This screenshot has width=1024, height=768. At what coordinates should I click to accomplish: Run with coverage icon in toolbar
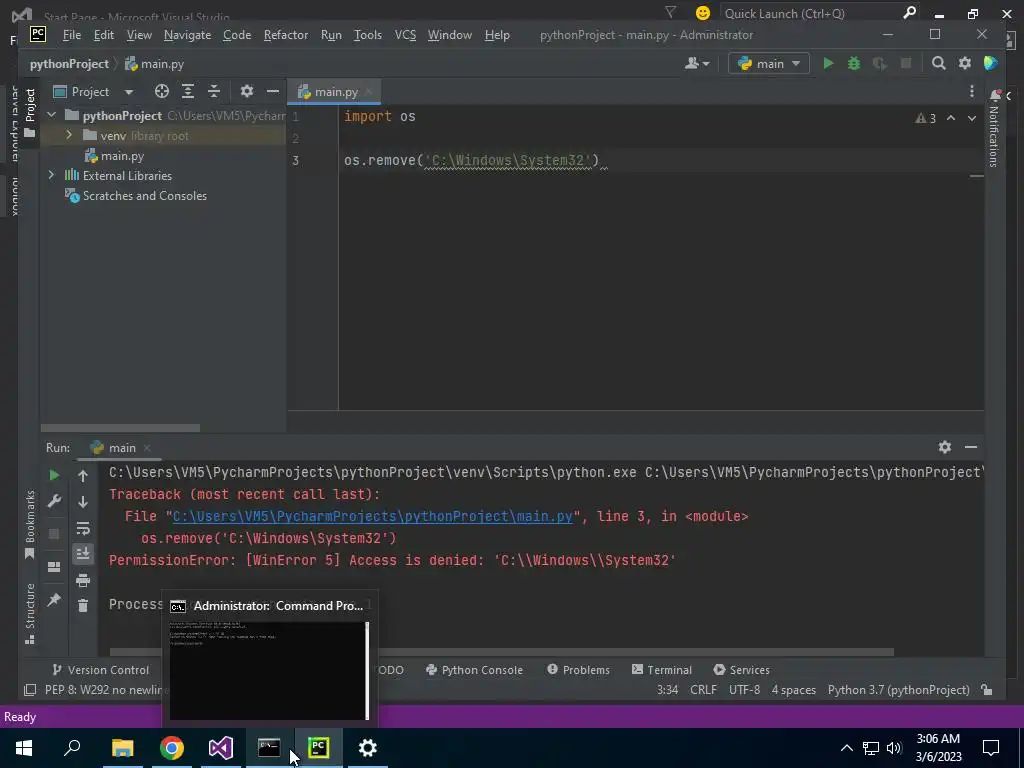click(880, 63)
